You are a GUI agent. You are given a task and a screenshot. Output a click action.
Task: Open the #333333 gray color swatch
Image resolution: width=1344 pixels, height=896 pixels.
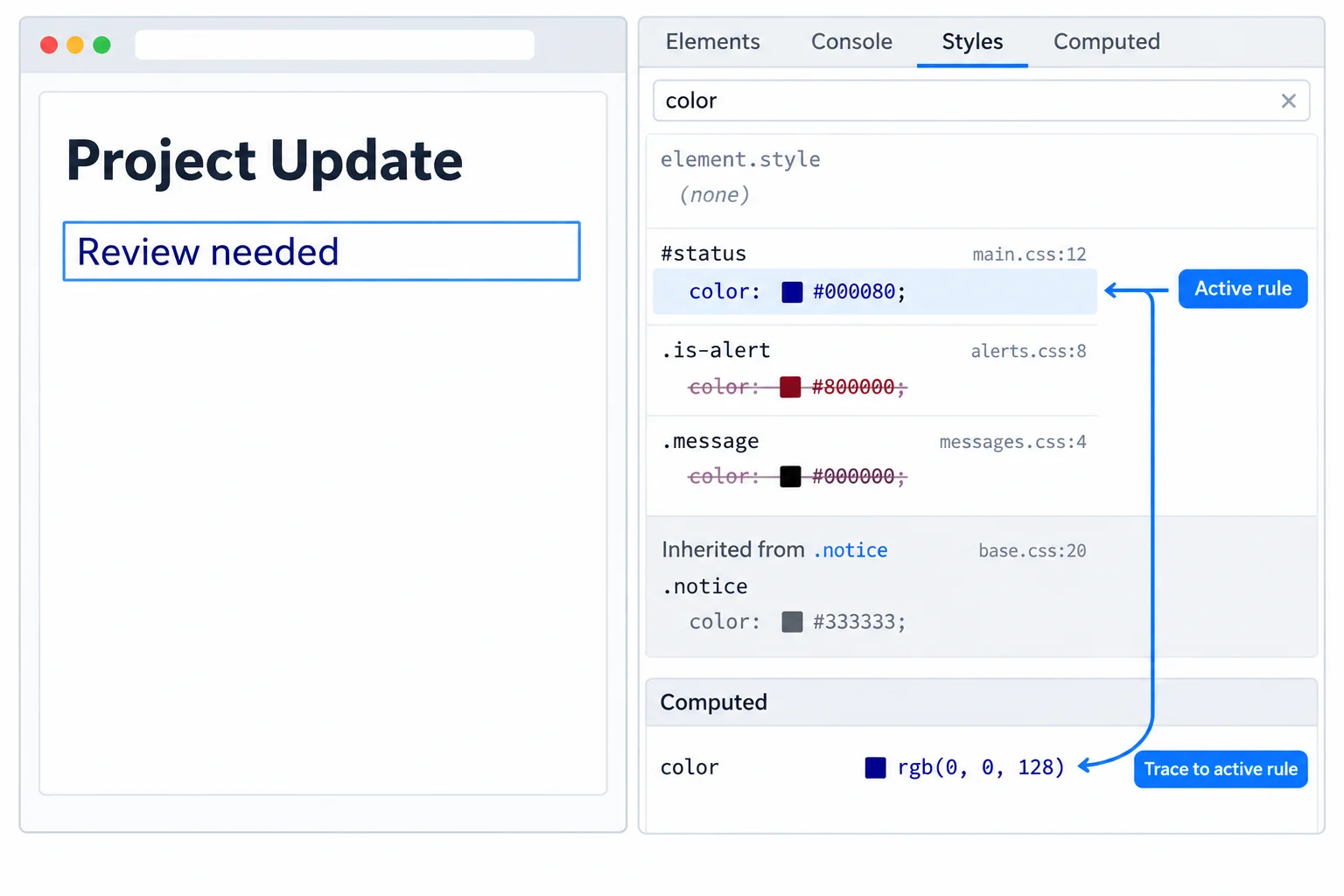(x=792, y=622)
